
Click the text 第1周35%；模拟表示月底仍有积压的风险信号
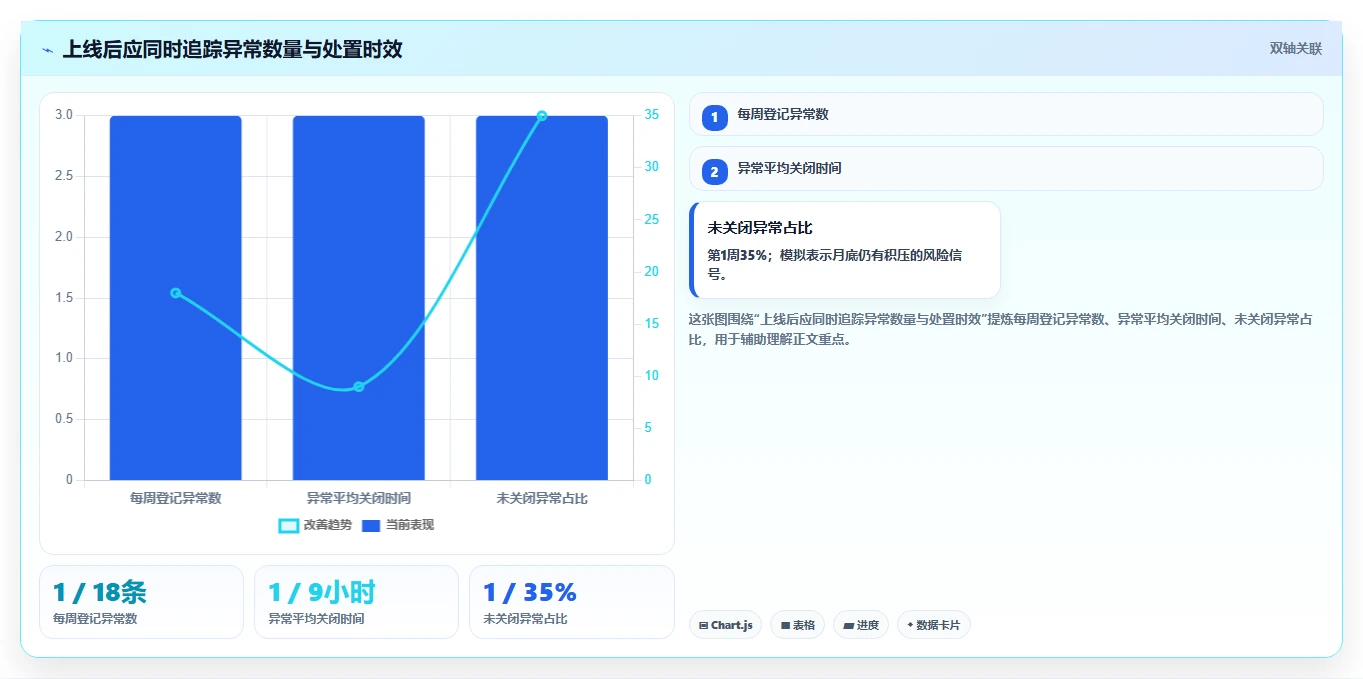[835, 264]
